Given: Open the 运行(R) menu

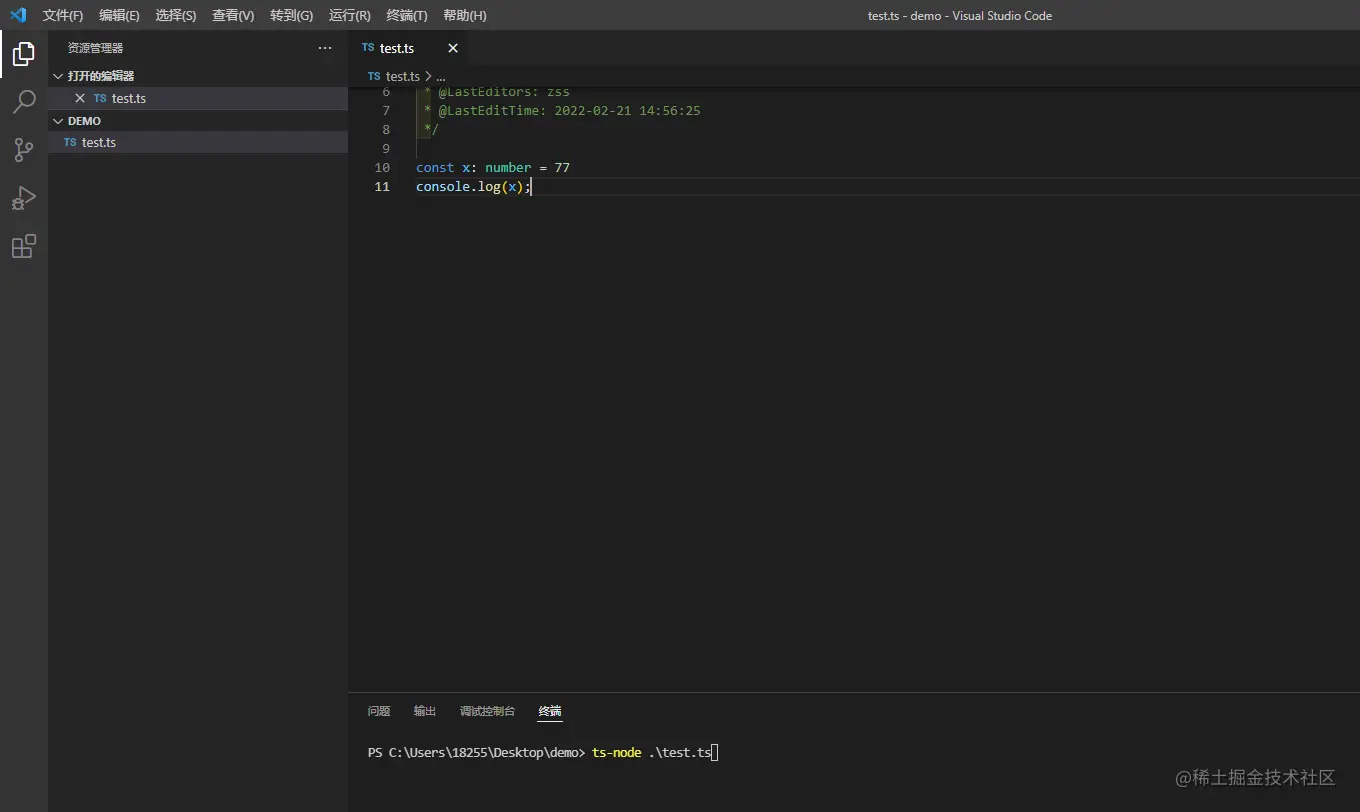Looking at the screenshot, I should 349,15.
